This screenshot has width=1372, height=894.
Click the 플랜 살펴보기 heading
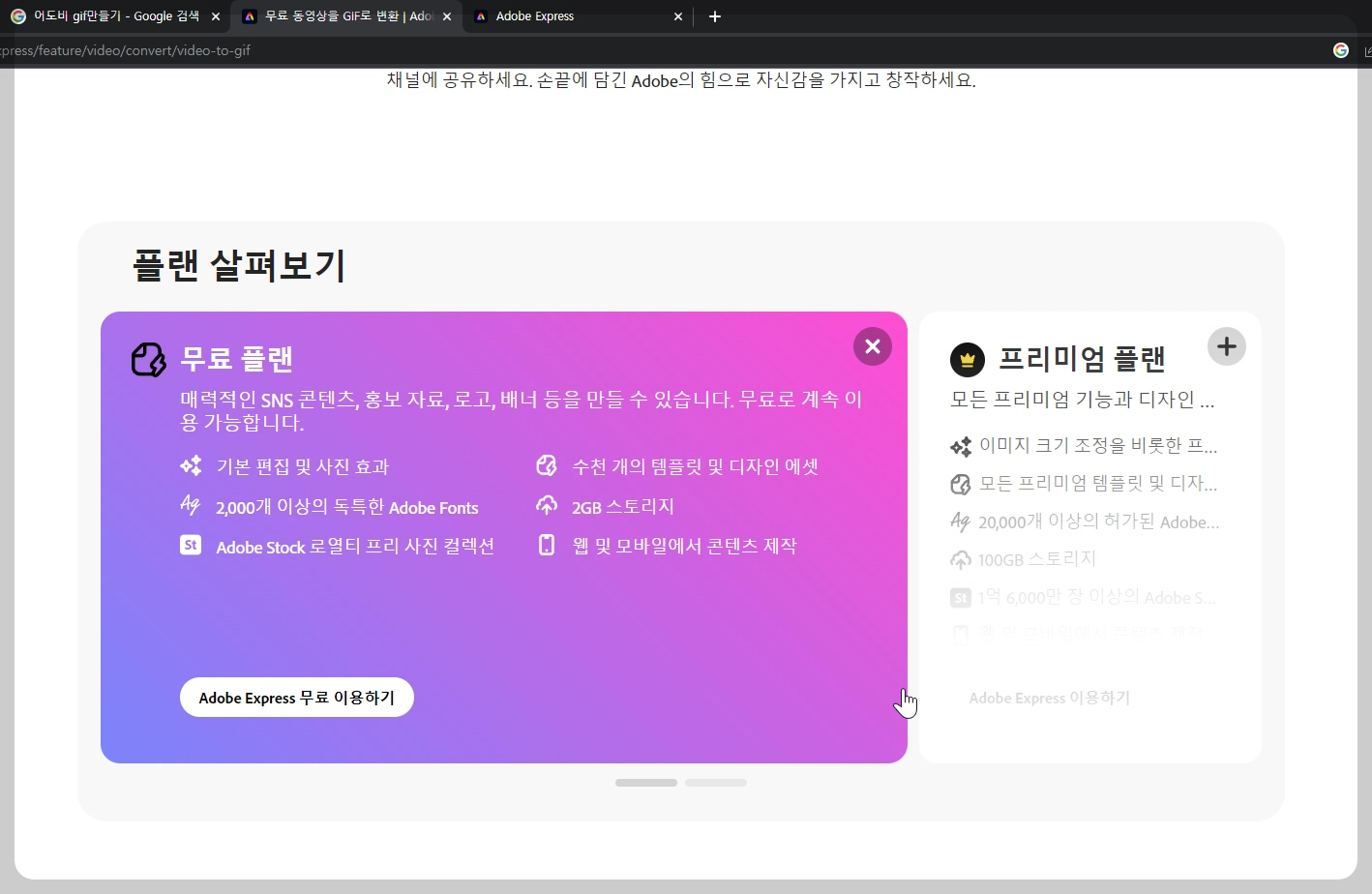click(239, 265)
